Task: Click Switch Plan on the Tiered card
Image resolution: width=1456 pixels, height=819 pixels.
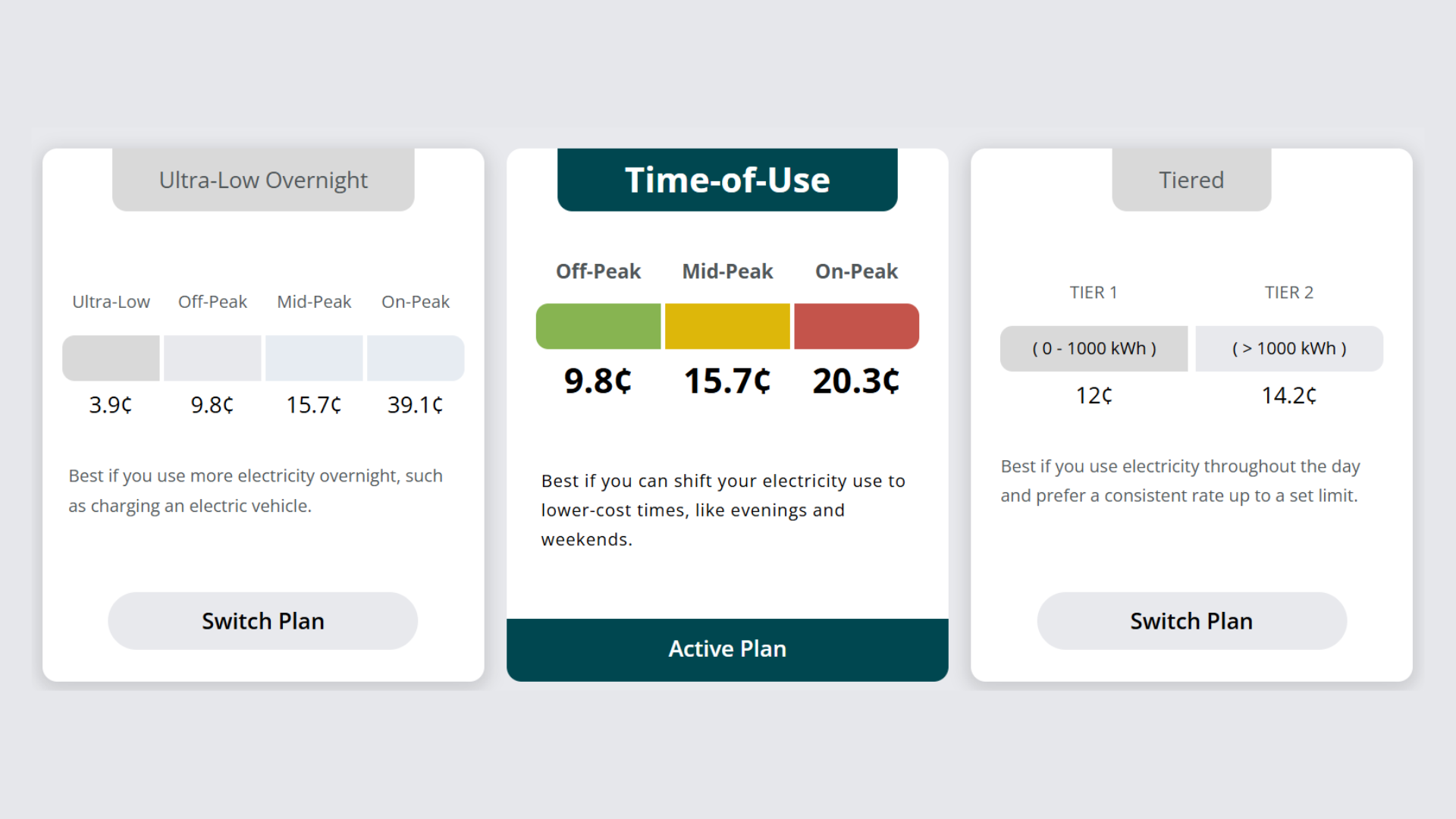Action: [x=1191, y=620]
